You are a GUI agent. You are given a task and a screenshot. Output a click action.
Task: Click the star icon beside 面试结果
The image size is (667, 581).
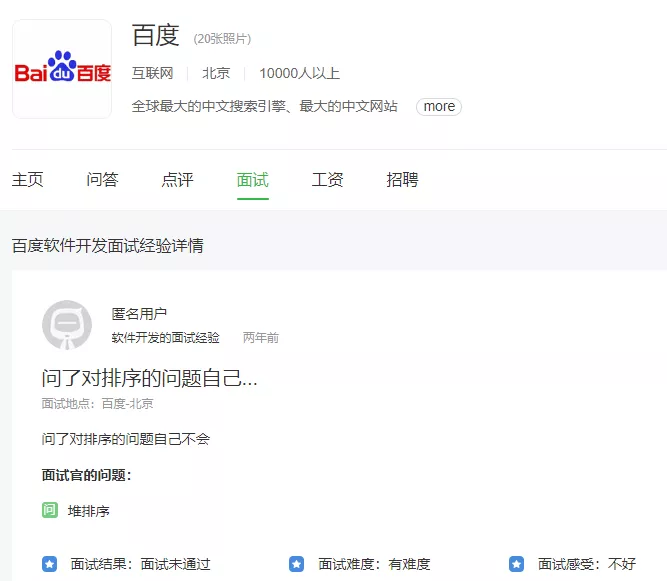pyautogui.click(x=49, y=564)
